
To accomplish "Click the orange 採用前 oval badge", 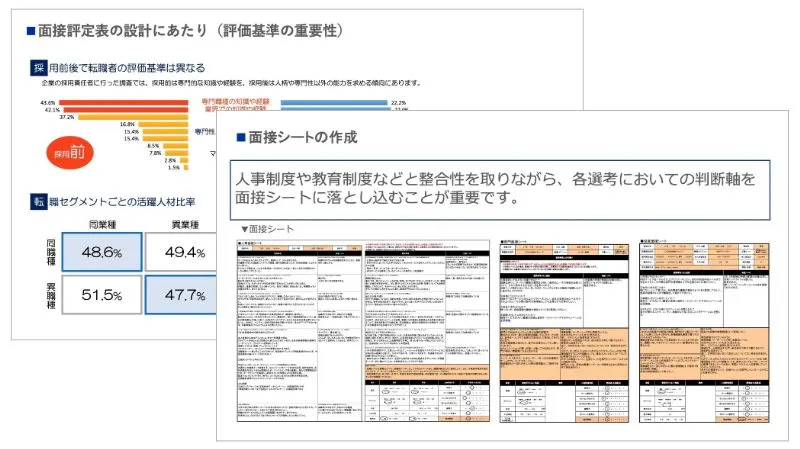I will [70, 153].
